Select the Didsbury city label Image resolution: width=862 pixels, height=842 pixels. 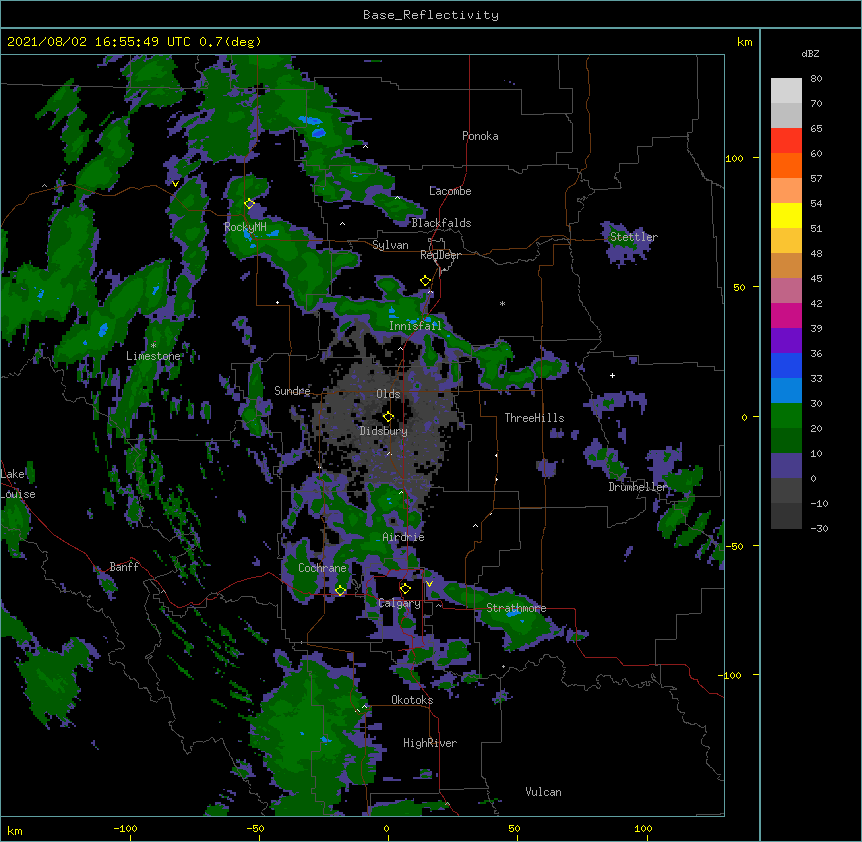coord(384,431)
